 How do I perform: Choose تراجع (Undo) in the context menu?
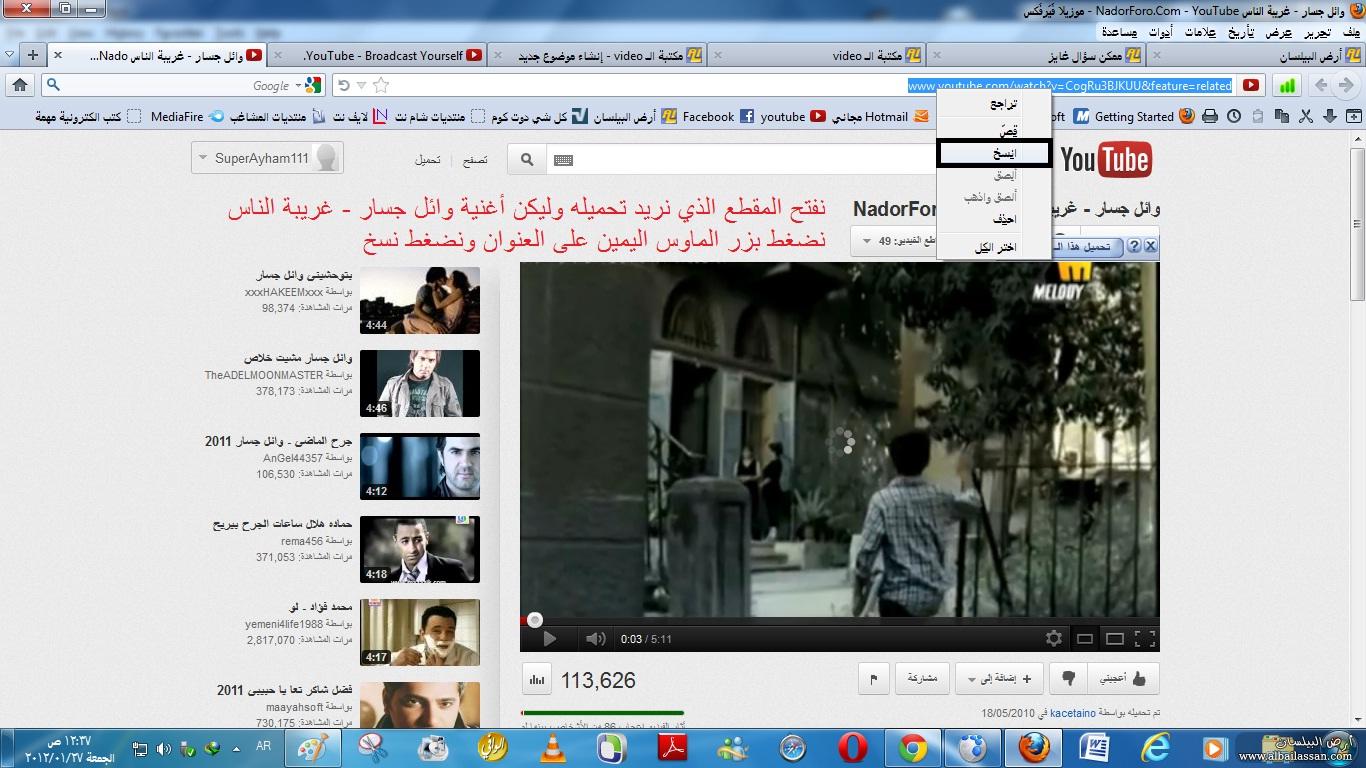pos(994,104)
